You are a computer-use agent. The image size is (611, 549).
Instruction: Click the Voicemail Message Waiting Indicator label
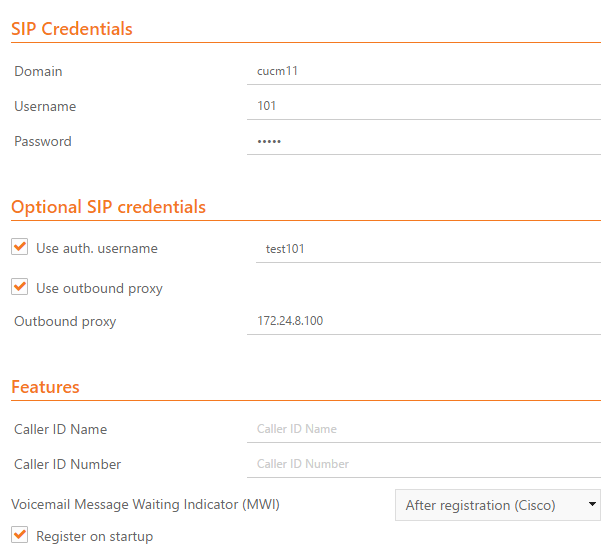pyautogui.click(x=145, y=504)
